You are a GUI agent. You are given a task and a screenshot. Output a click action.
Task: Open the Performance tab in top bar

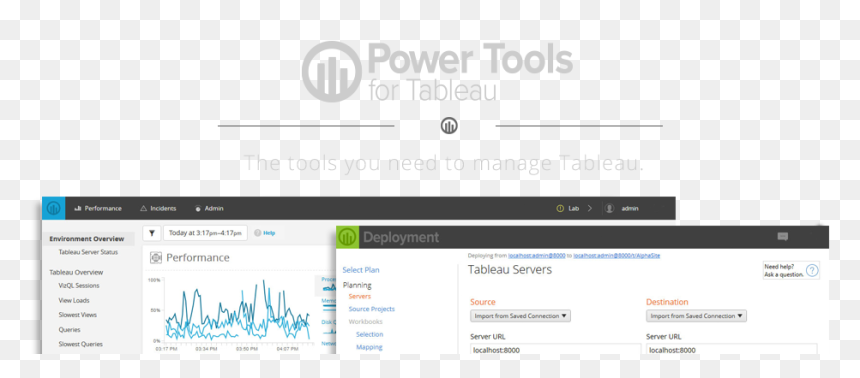[x=98, y=208]
